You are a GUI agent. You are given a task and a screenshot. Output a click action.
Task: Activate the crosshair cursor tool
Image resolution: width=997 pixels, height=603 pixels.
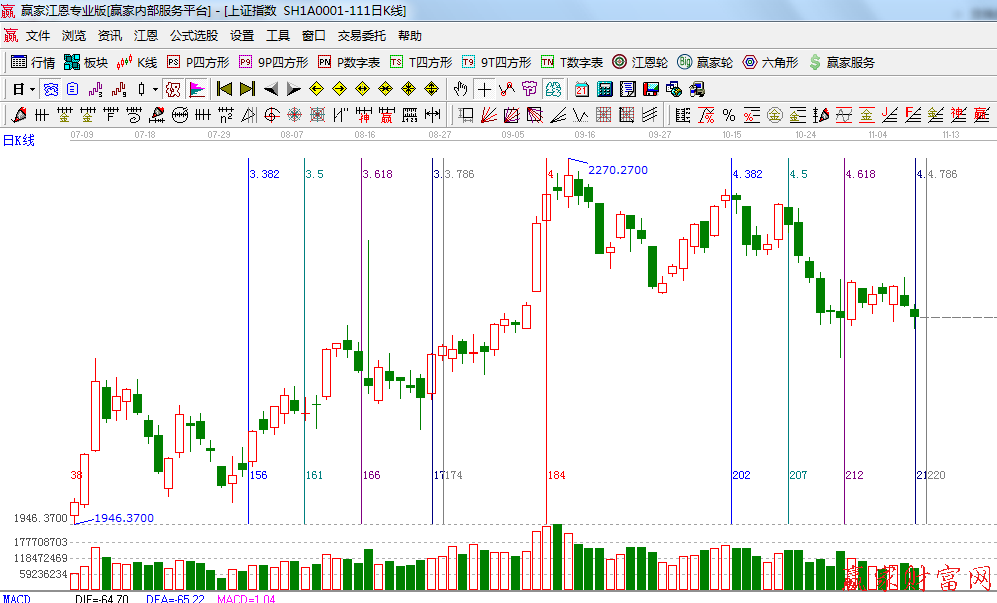tap(485, 89)
